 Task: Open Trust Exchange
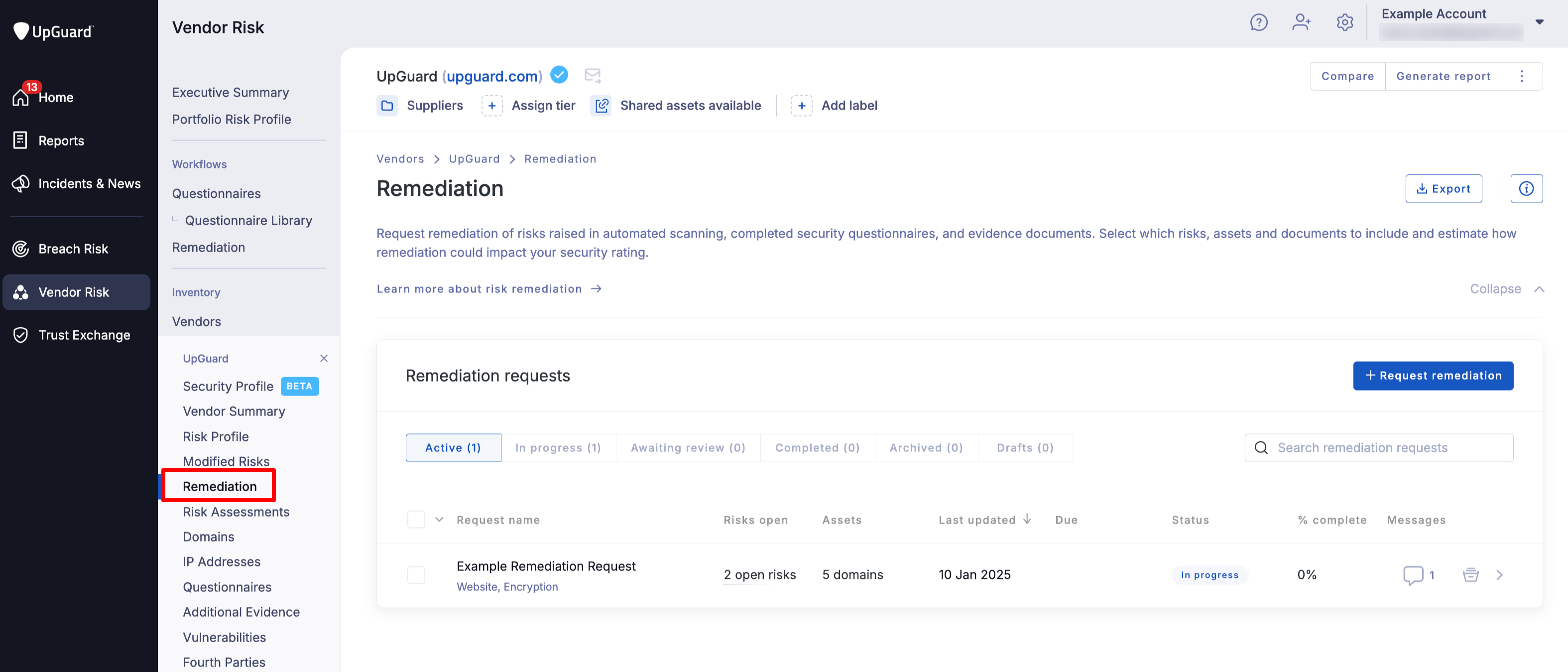click(x=72, y=335)
